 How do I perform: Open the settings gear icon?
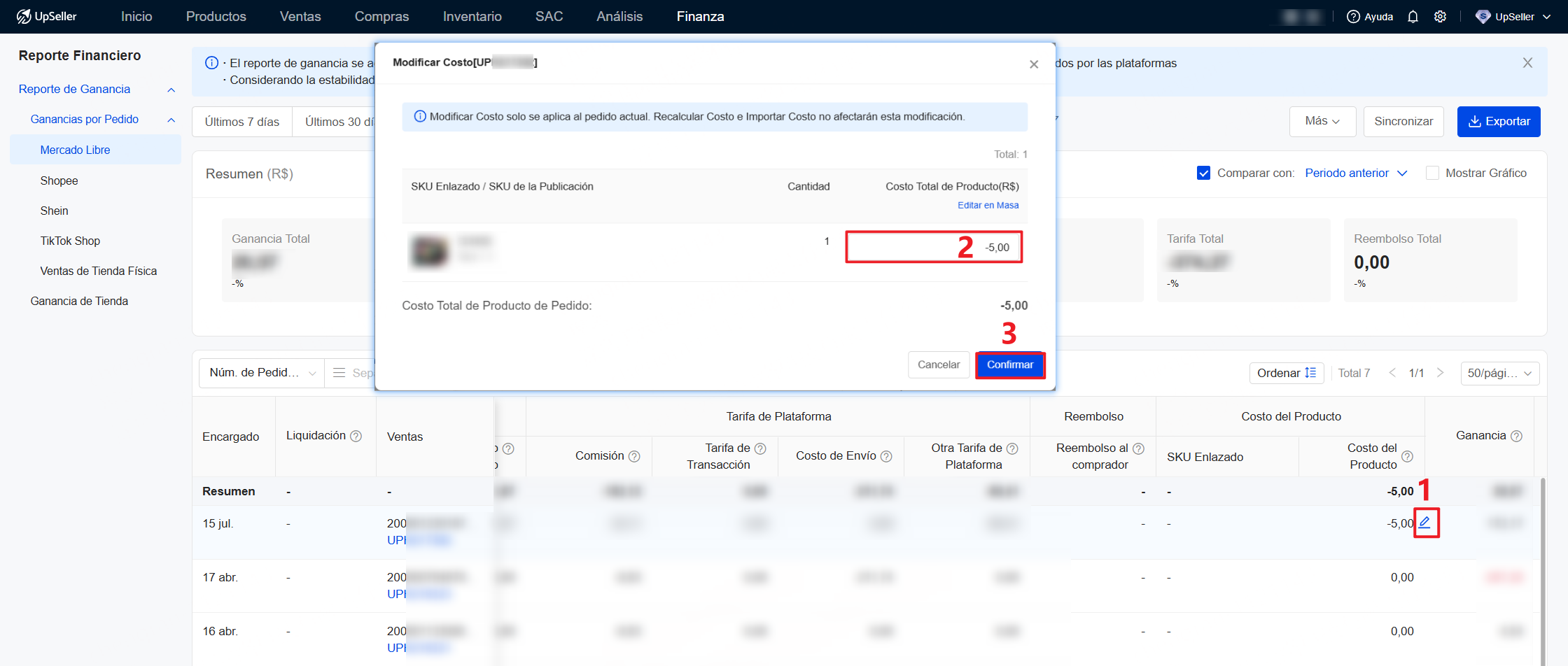[x=1440, y=17]
